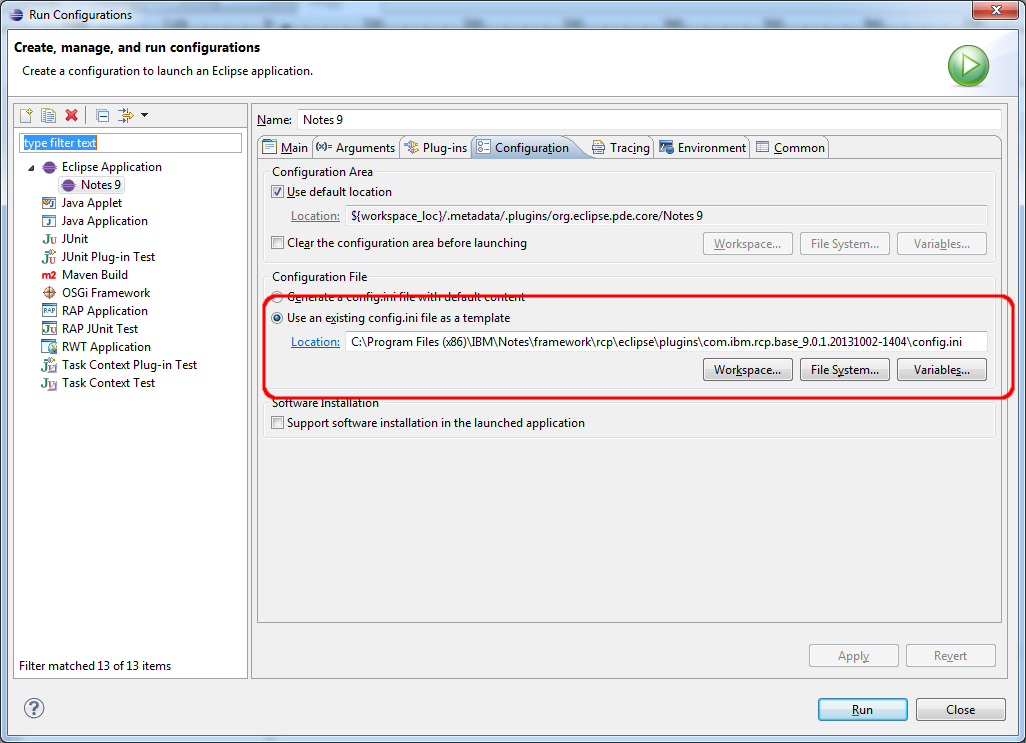Click the help question mark icon

click(x=34, y=708)
